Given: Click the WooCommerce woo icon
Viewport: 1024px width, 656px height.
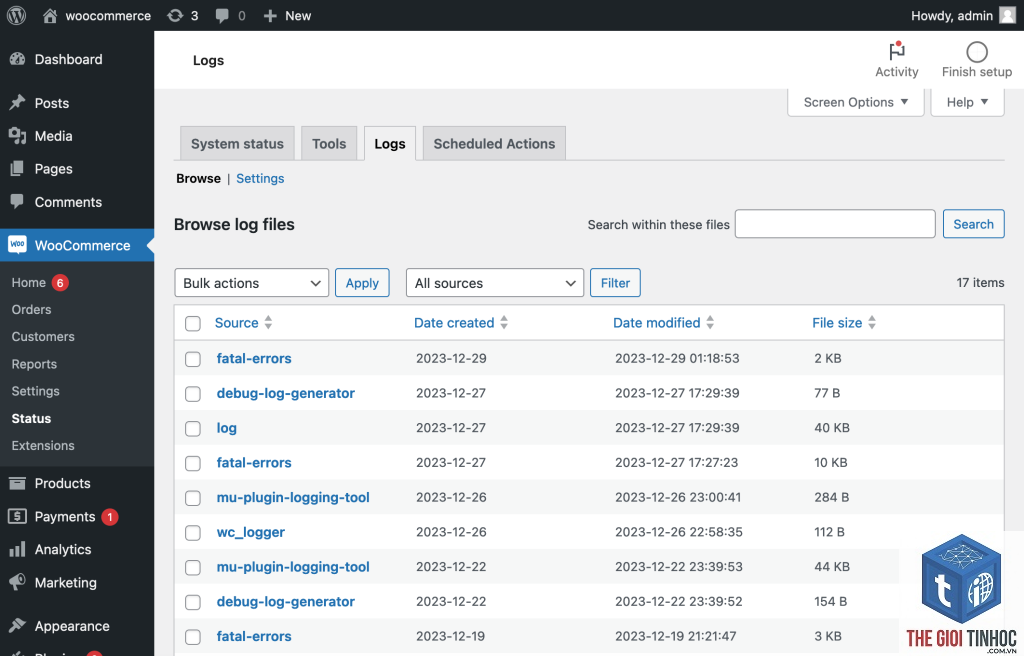Looking at the screenshot, I should coord(18,245).
